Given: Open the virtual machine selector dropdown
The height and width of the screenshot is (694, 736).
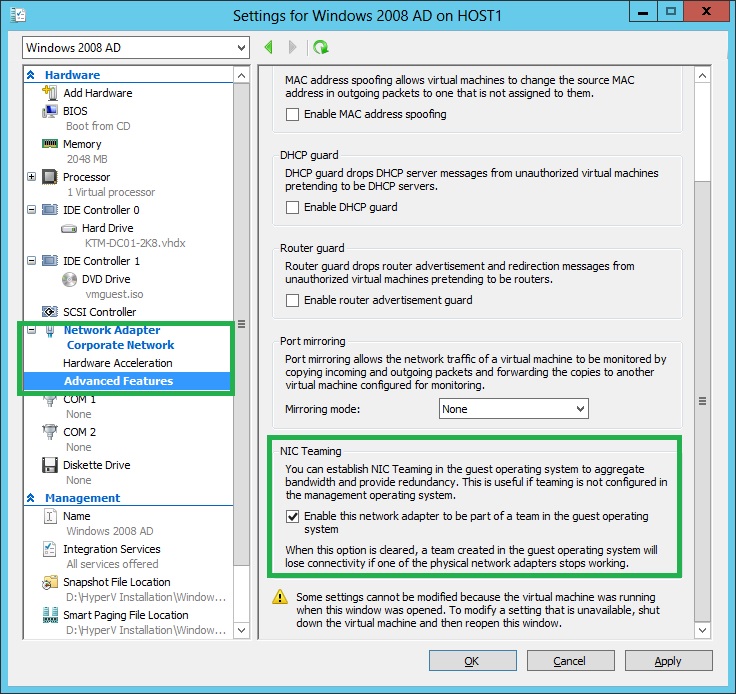Looking at the screenshot, I should click(x=136, y=48).
